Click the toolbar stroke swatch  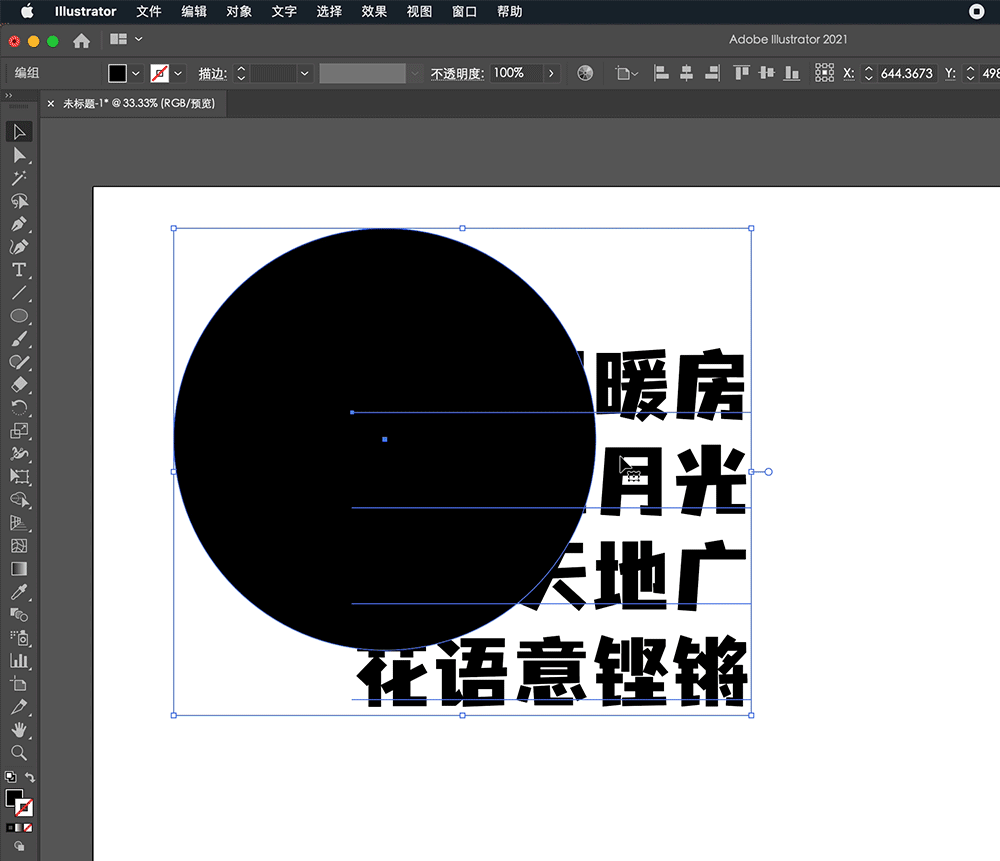coord(26,808)
